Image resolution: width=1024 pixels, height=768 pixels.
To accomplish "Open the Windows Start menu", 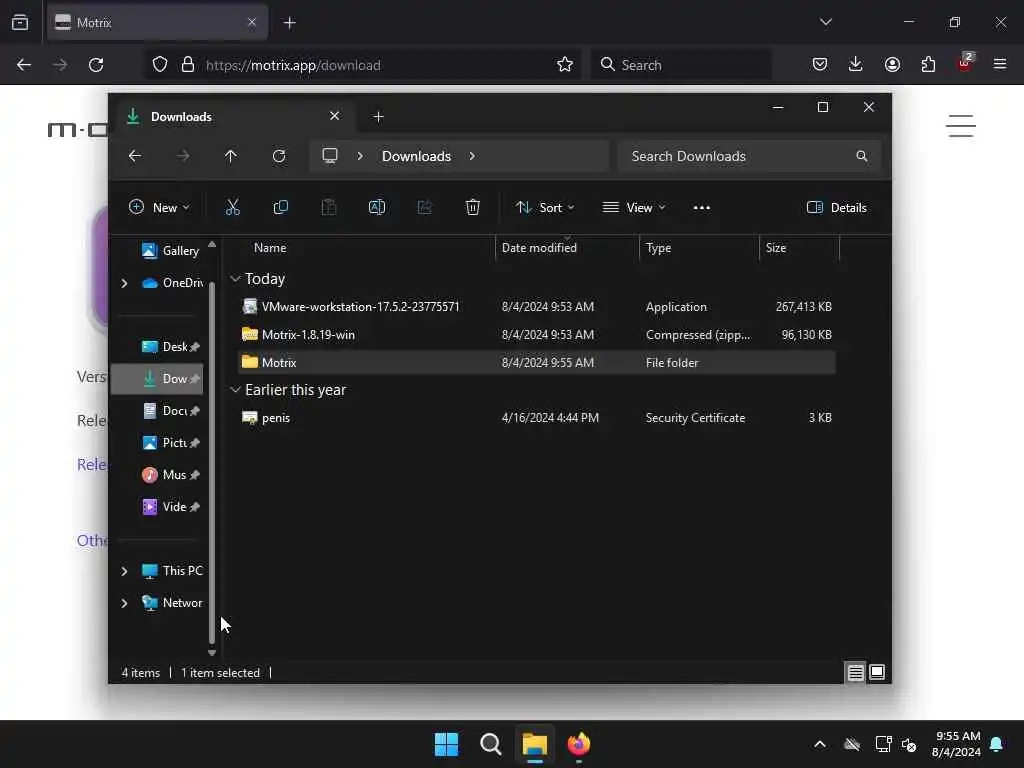I will coord(447,744).
